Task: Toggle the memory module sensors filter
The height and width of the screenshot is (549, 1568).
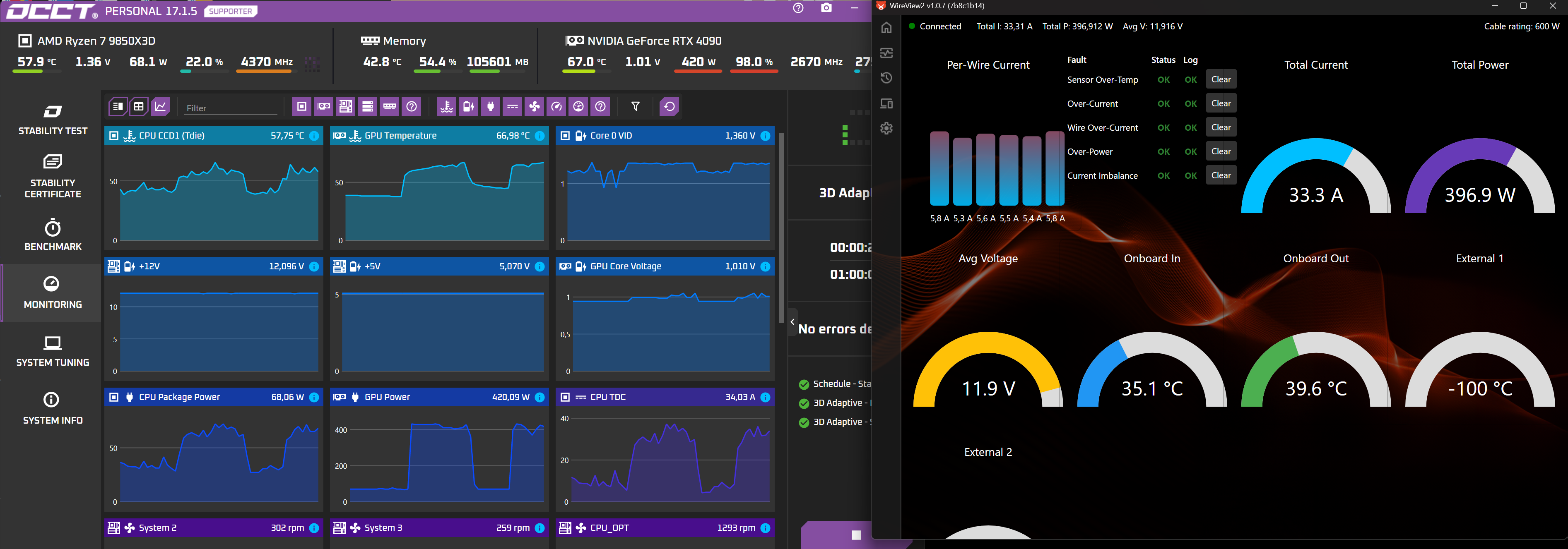Action: (390, 106)
